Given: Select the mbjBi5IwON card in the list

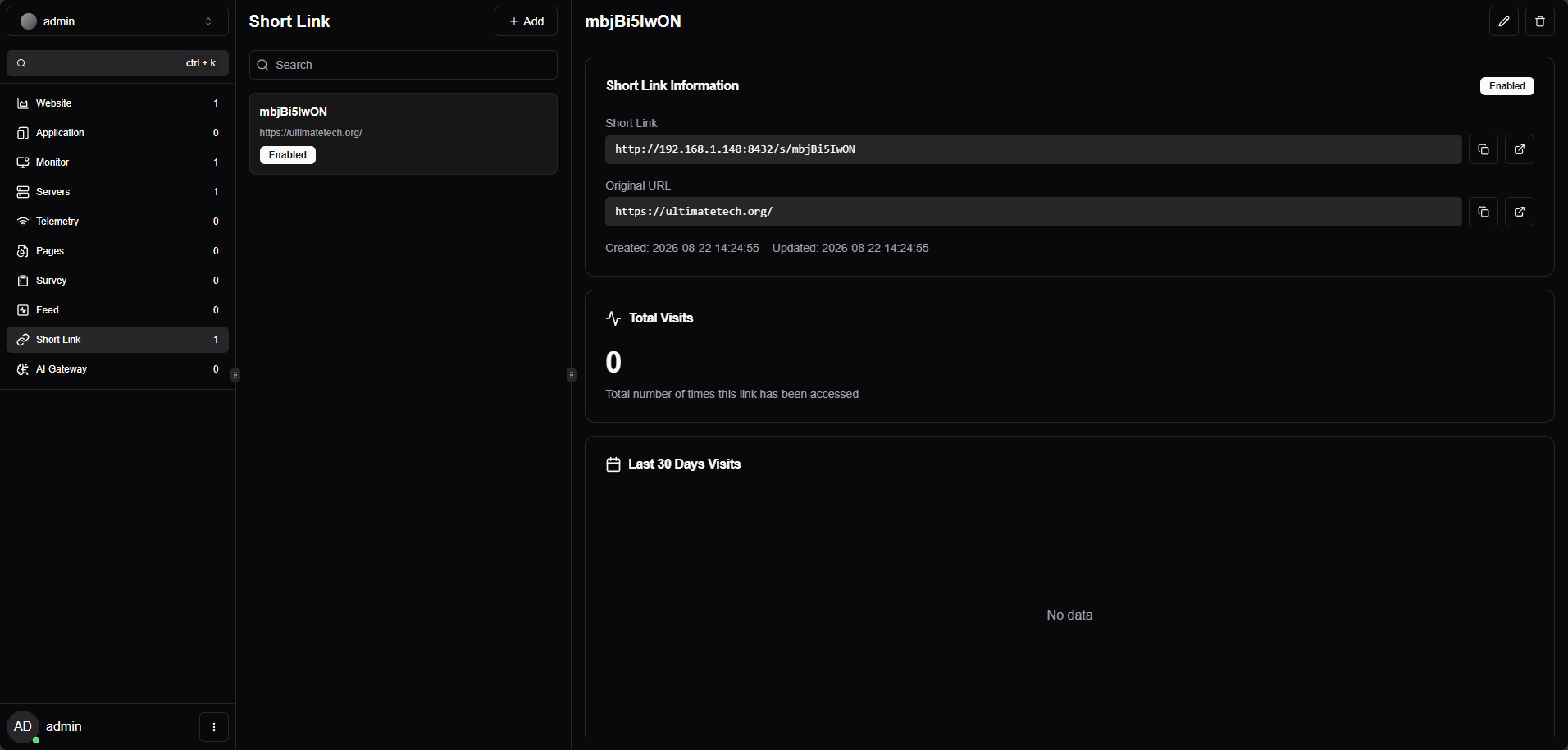Looking at the screenshot, I should coord(403,134).
